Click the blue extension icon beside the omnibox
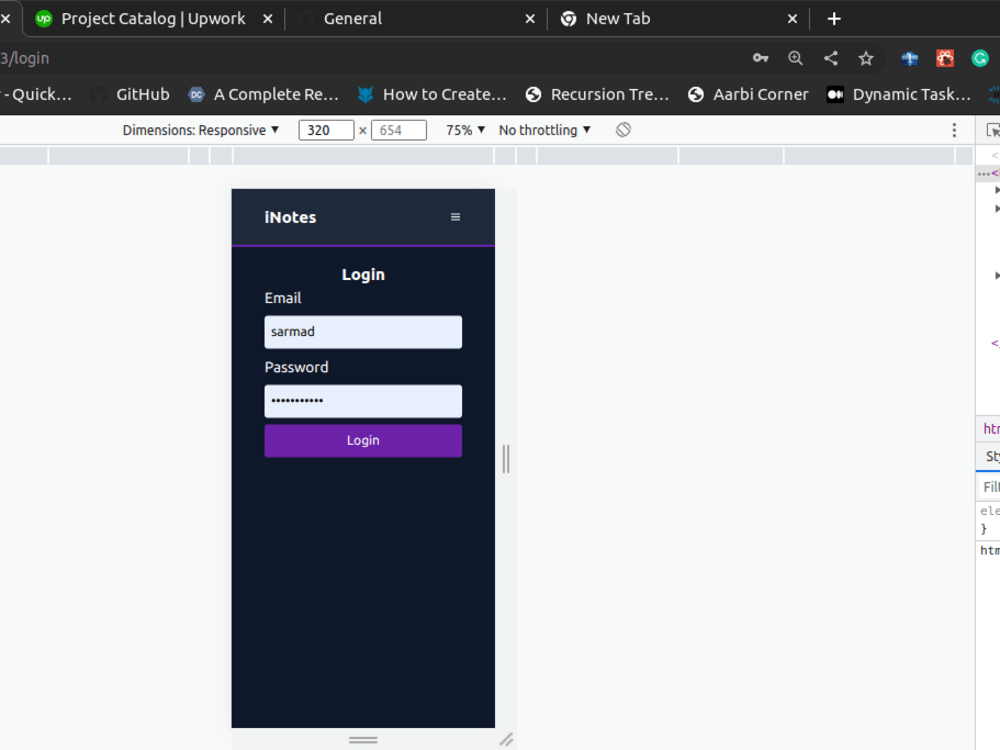Viewport: 1000px width, 750px height. (910, 59)
